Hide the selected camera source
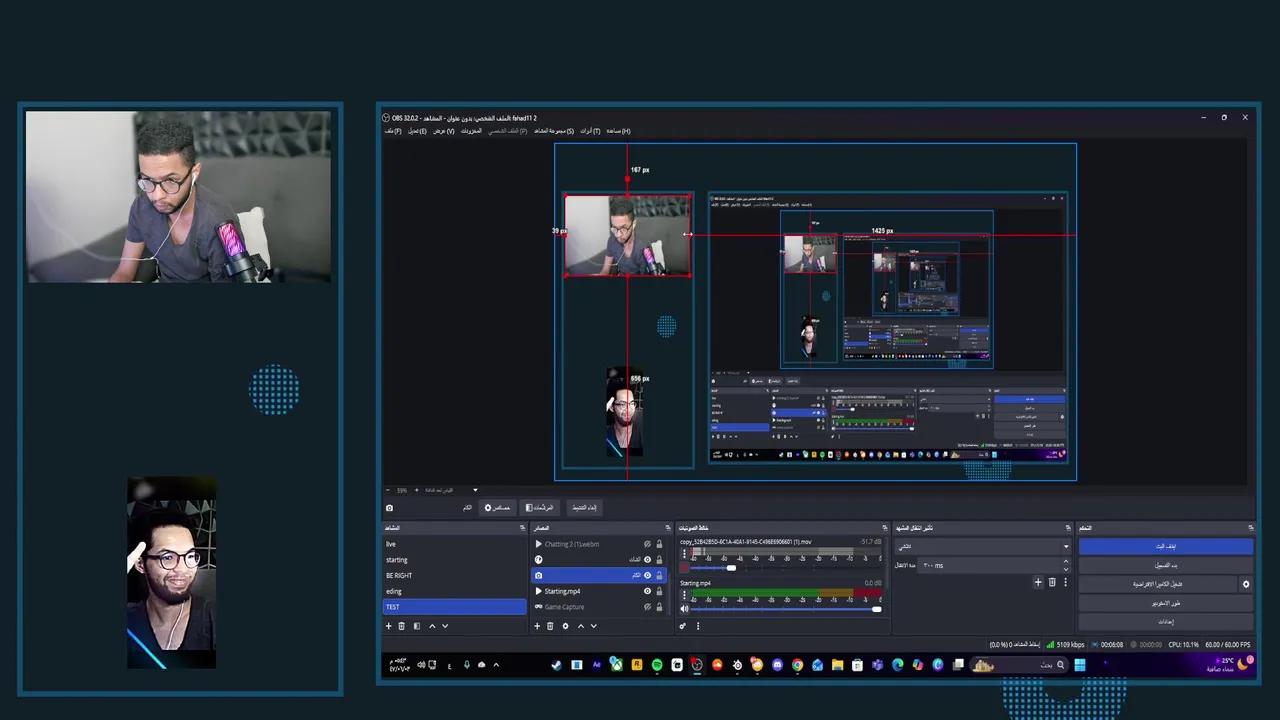This screenshot has height=720, width=1280. 647,575
